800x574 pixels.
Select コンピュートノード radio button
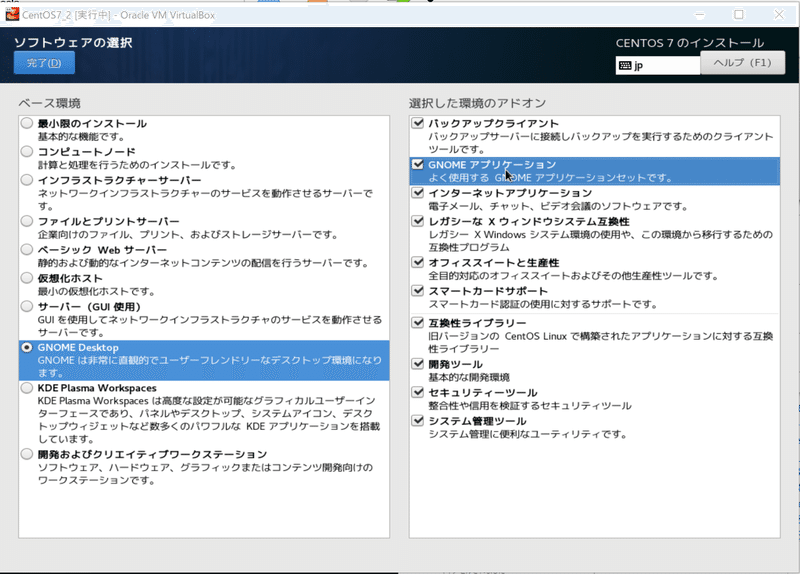point(27,152)
